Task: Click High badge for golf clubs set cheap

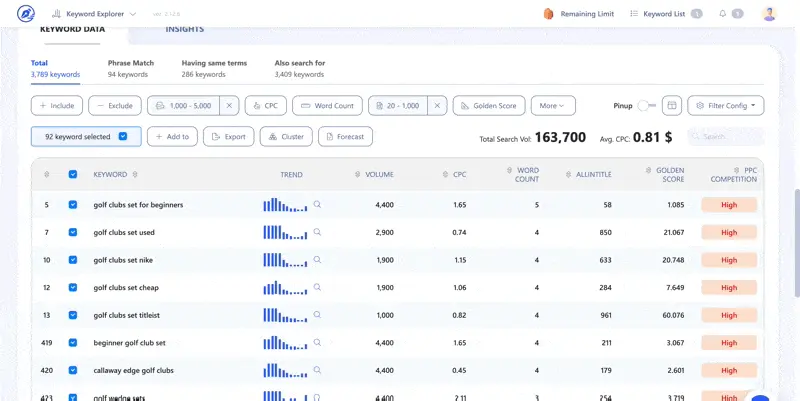Action: [x=729, y=287]
